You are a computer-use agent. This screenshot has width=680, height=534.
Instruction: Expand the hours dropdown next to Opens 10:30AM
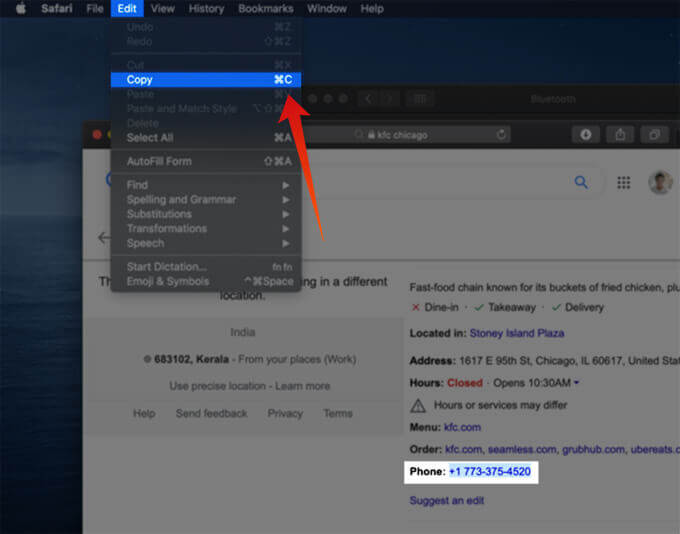(577, 383)
